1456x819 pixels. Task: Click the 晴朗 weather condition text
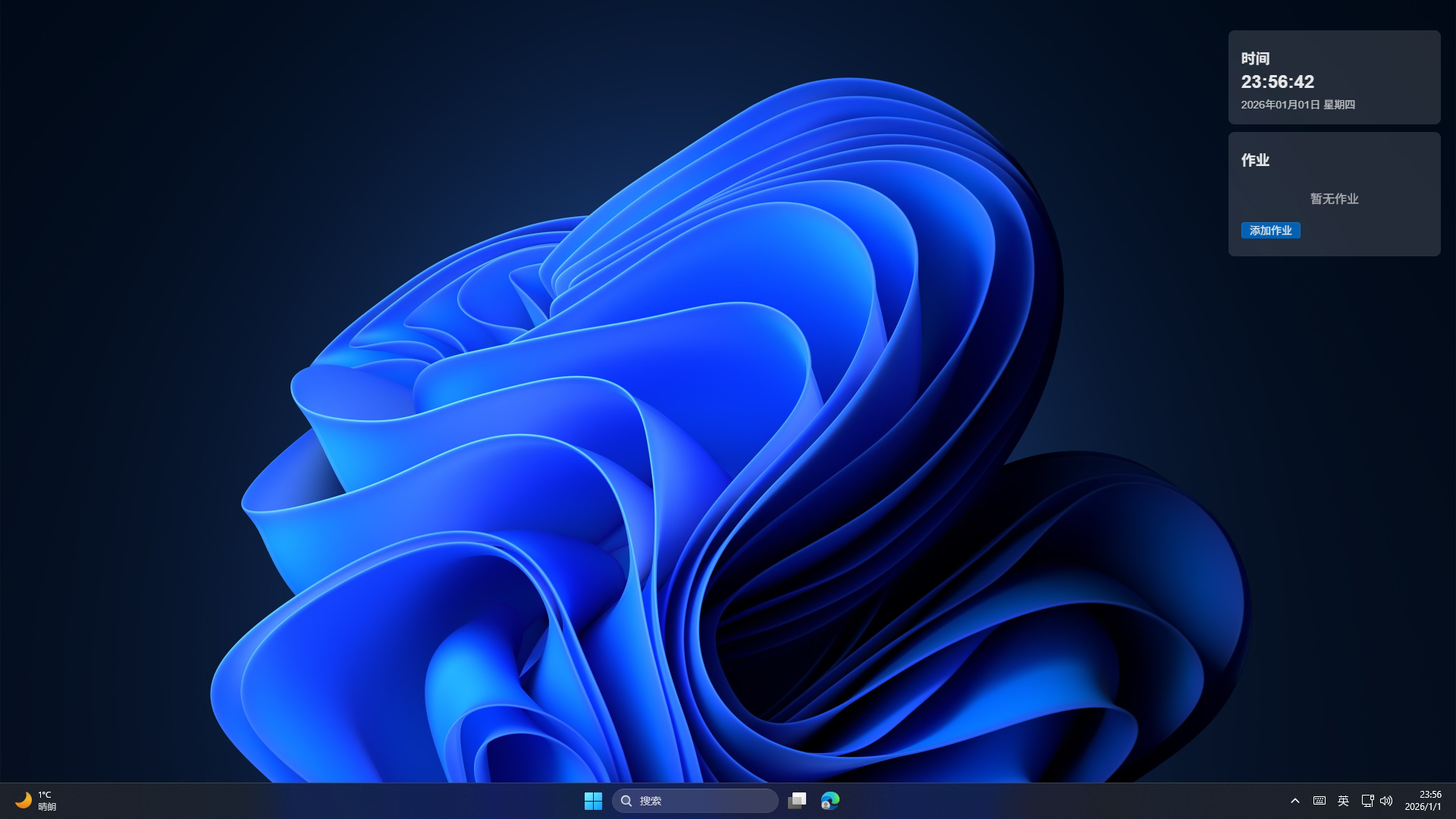click(47, 807)
